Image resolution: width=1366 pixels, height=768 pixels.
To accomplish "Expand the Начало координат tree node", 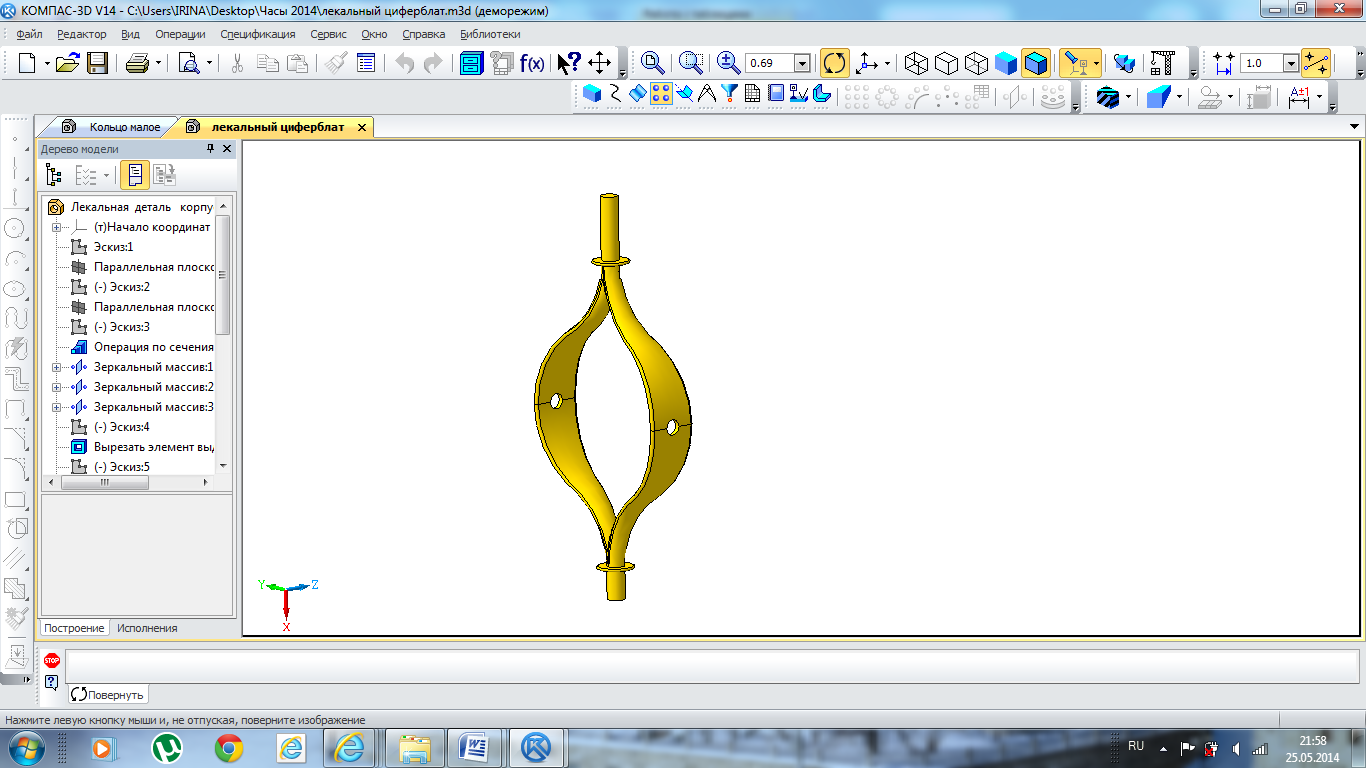I will point(57,227).
